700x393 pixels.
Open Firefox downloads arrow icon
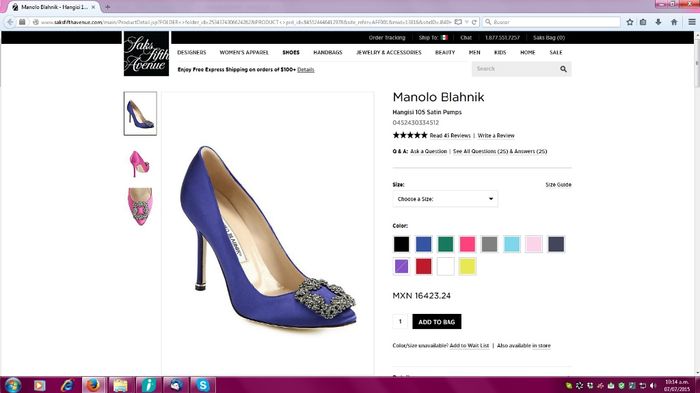click(x=658, y=22)
